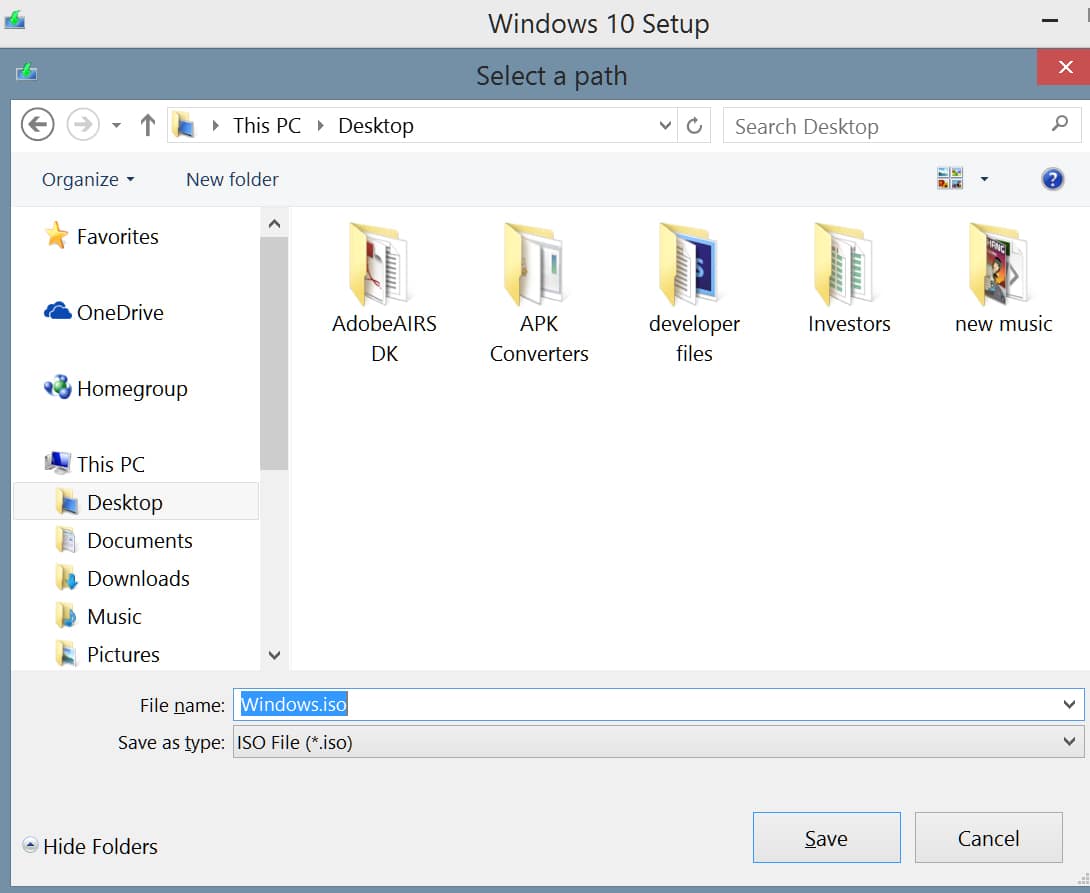This screenshot has width=1090, height=893.
Task: Select 'Desktop' in the address breadcrumb
Action: point(375,126)
